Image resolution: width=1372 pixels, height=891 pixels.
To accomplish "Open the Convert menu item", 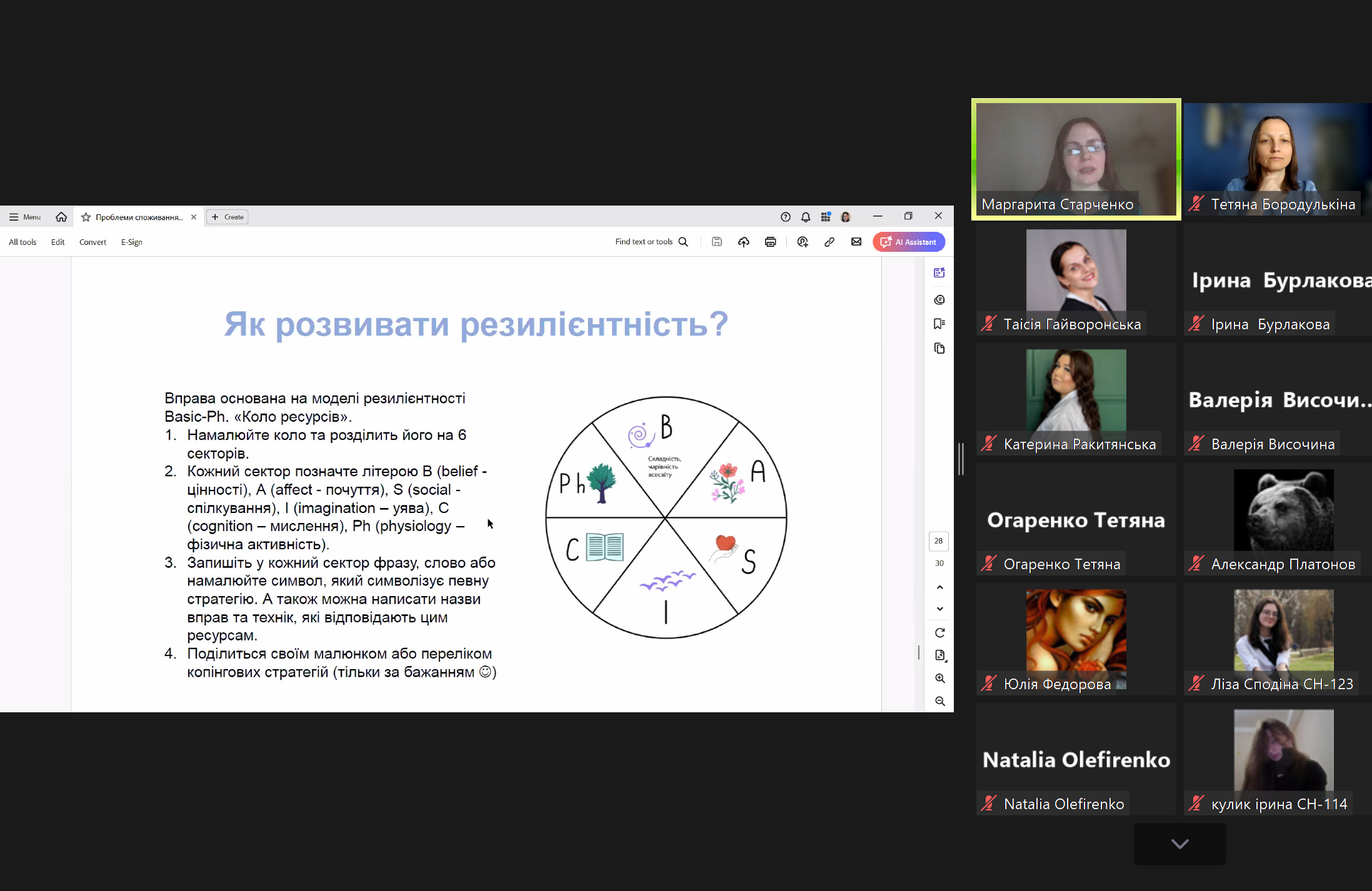I will click(x=93, y=242).
